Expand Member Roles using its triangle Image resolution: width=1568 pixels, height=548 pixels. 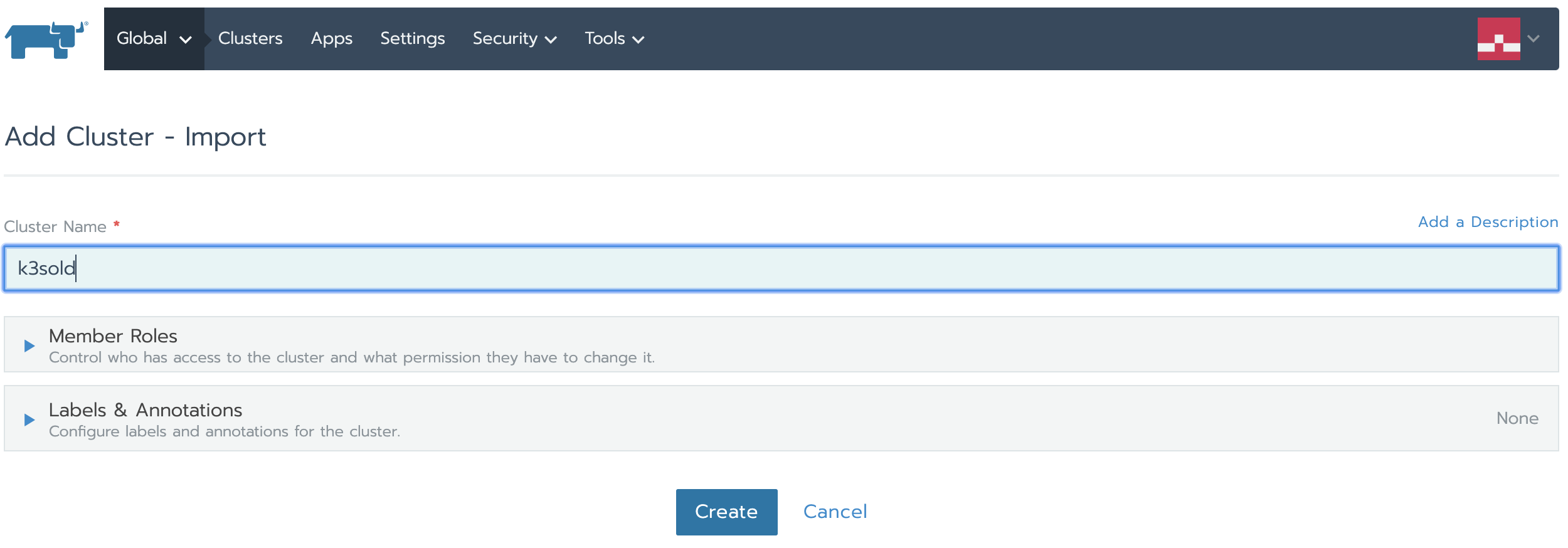pos(29,345)
